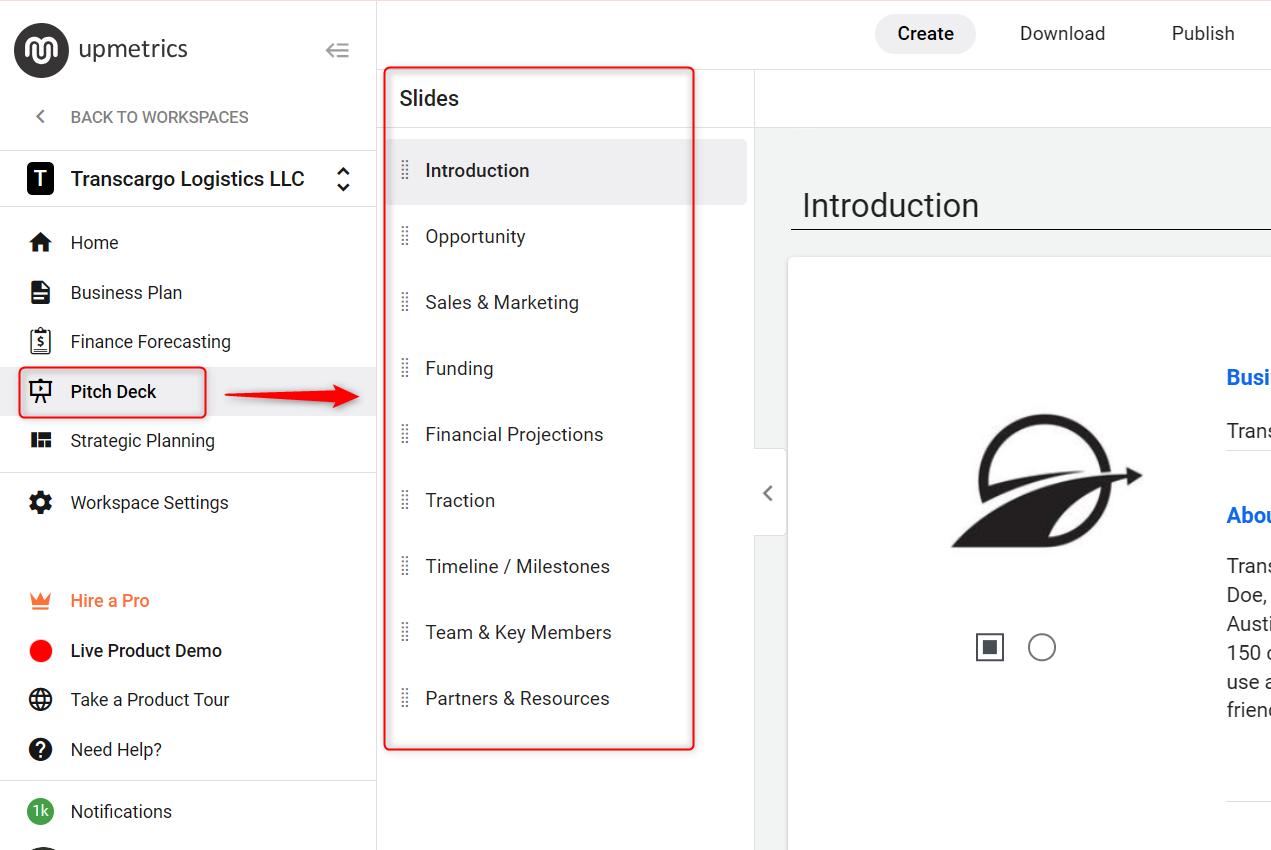
Task: Collapse the Slides panel with the chevron
Action: (769, 493)
